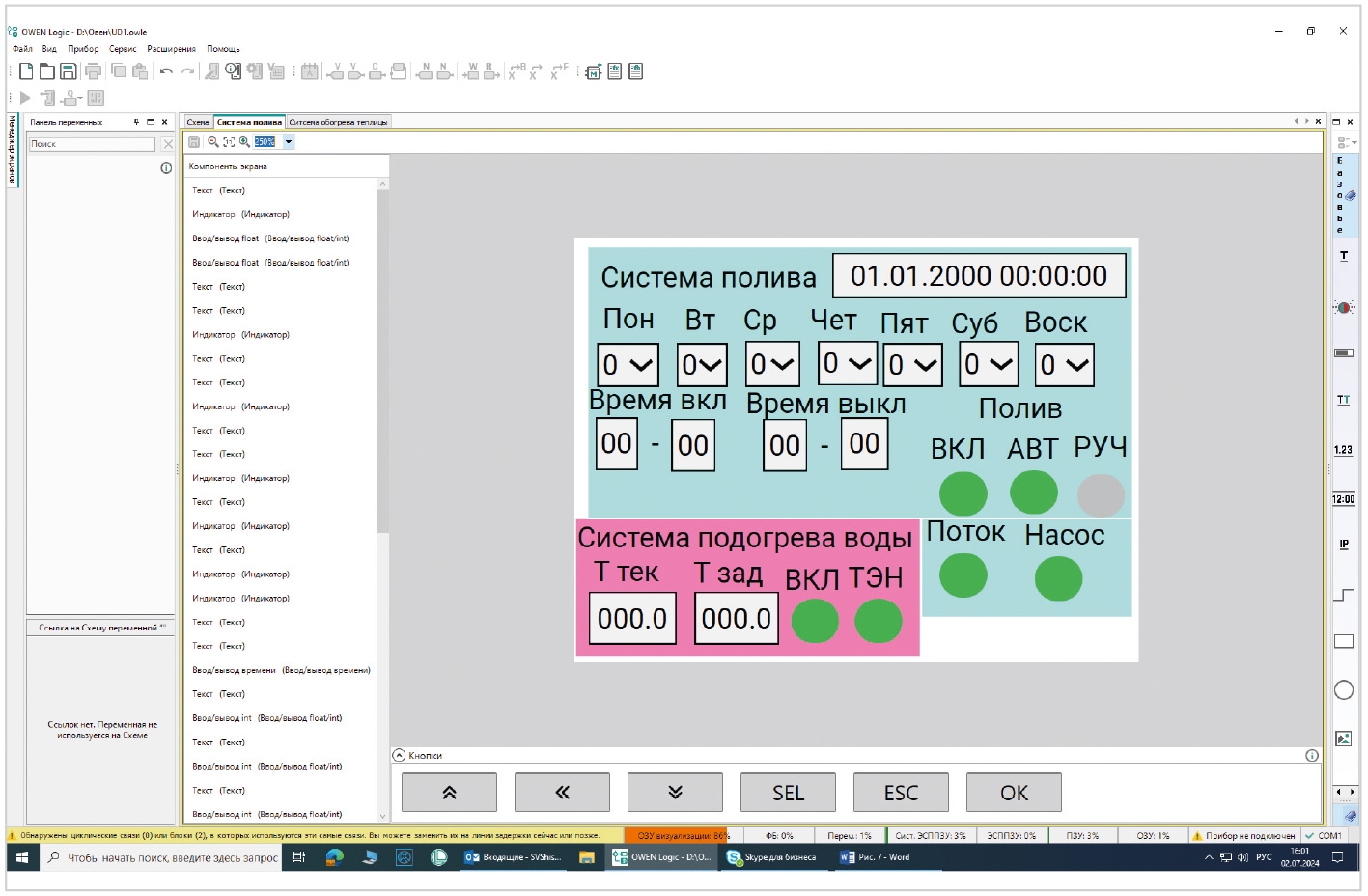Click the Поиск variable search field
This screenshot has height=896, width=1368.
click(92, 144)
